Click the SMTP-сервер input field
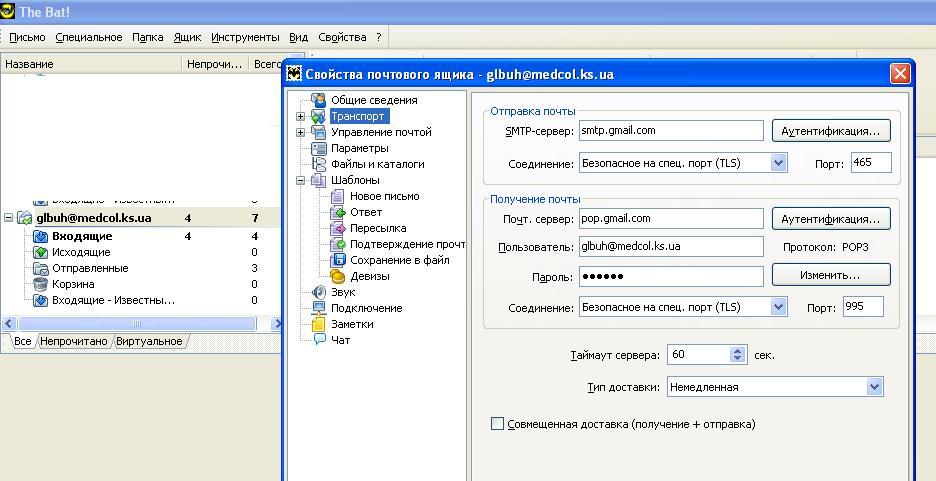 point(671,131)
